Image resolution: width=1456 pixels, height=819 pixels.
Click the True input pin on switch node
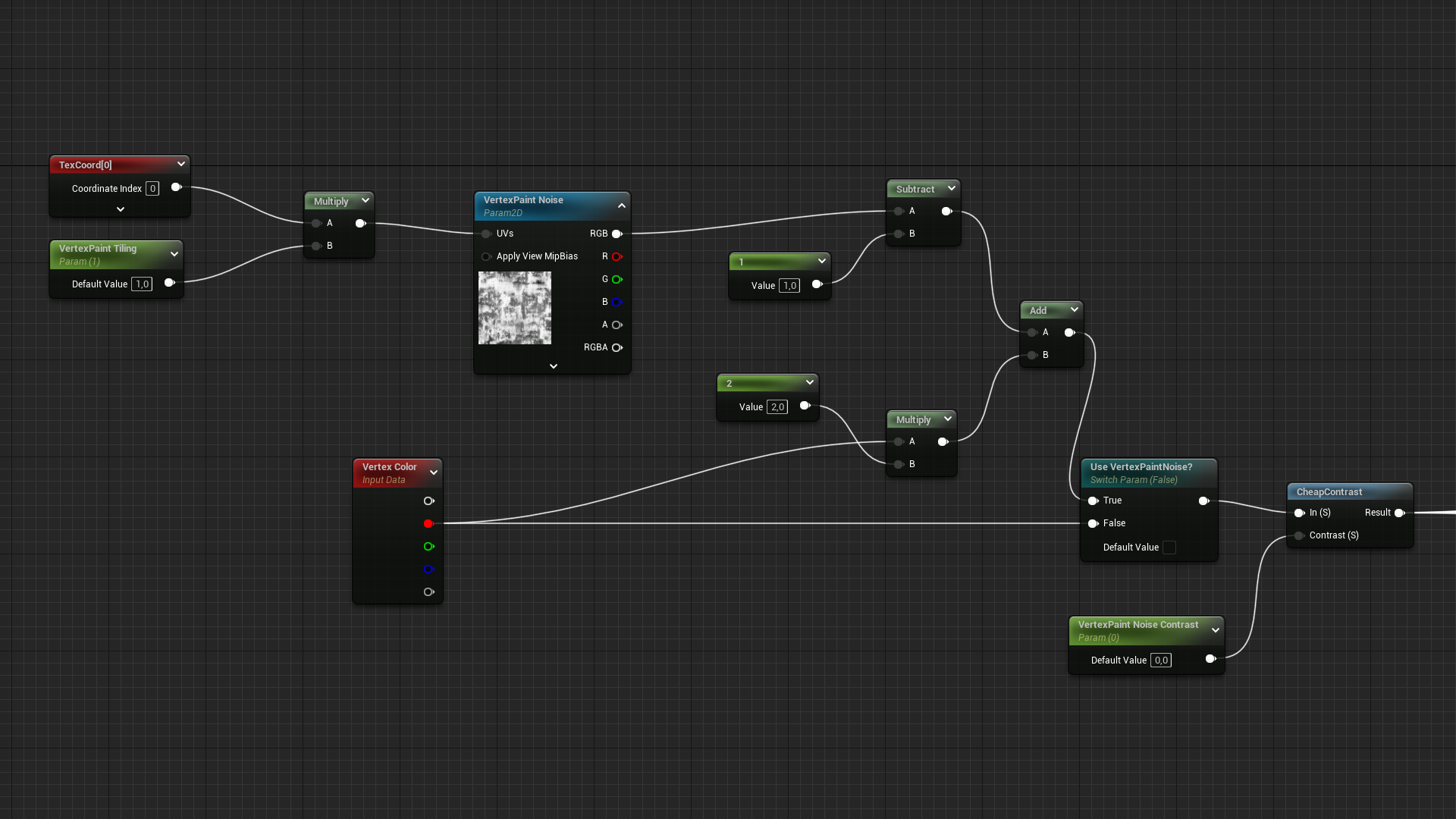tap(1093, 501)
